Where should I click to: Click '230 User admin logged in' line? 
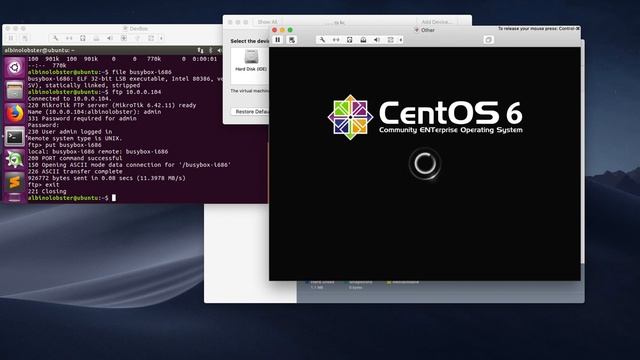[x=70, y=132]
